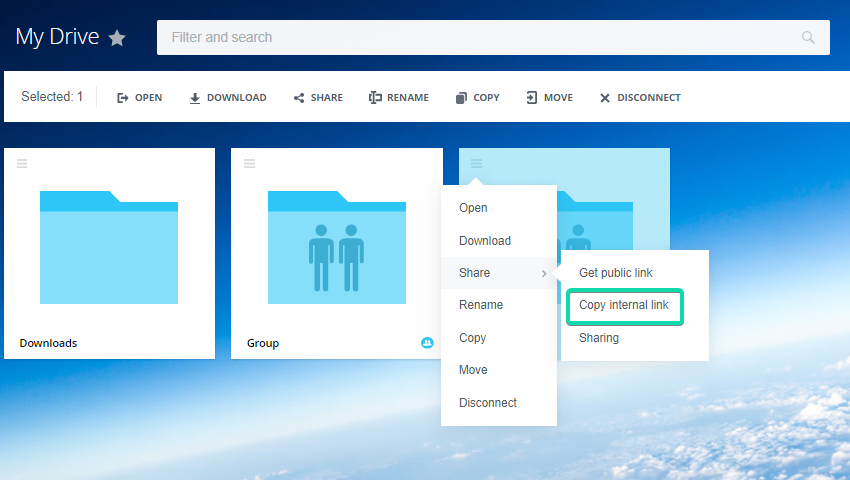Click the Rename toolbar button

pyautogui.click(x=398, y=98)
